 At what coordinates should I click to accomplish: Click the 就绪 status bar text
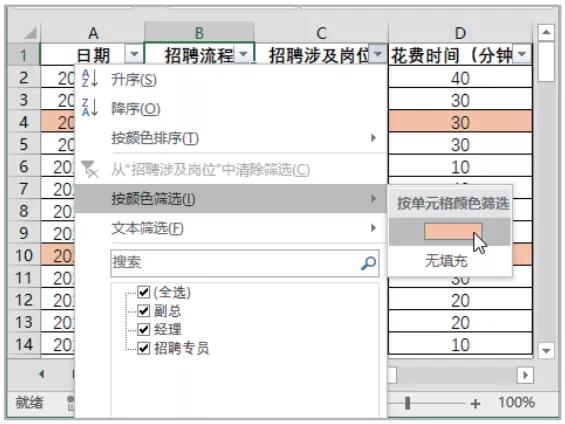point(30,402)
